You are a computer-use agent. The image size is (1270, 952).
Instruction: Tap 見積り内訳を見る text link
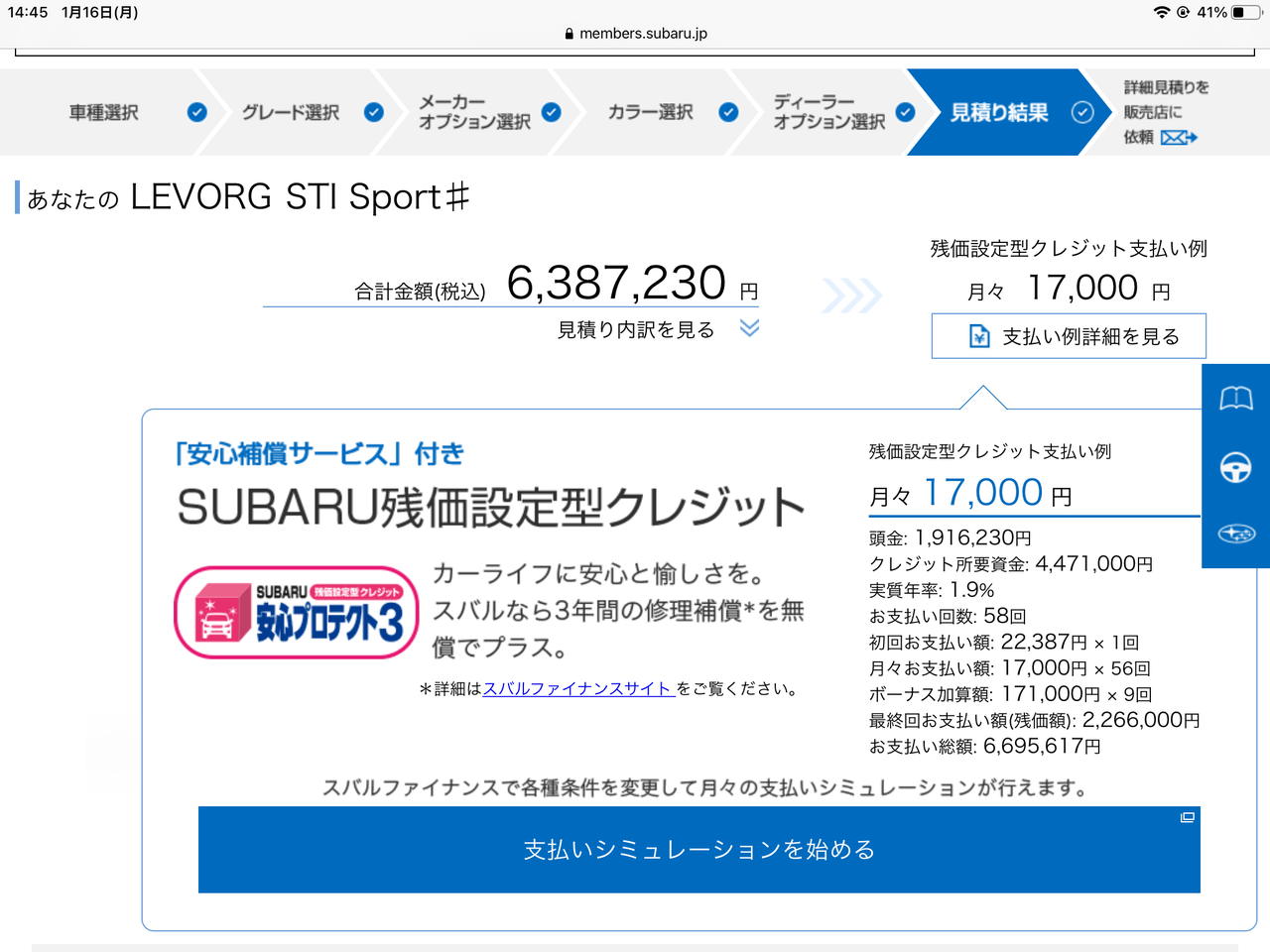click(636, 329)
